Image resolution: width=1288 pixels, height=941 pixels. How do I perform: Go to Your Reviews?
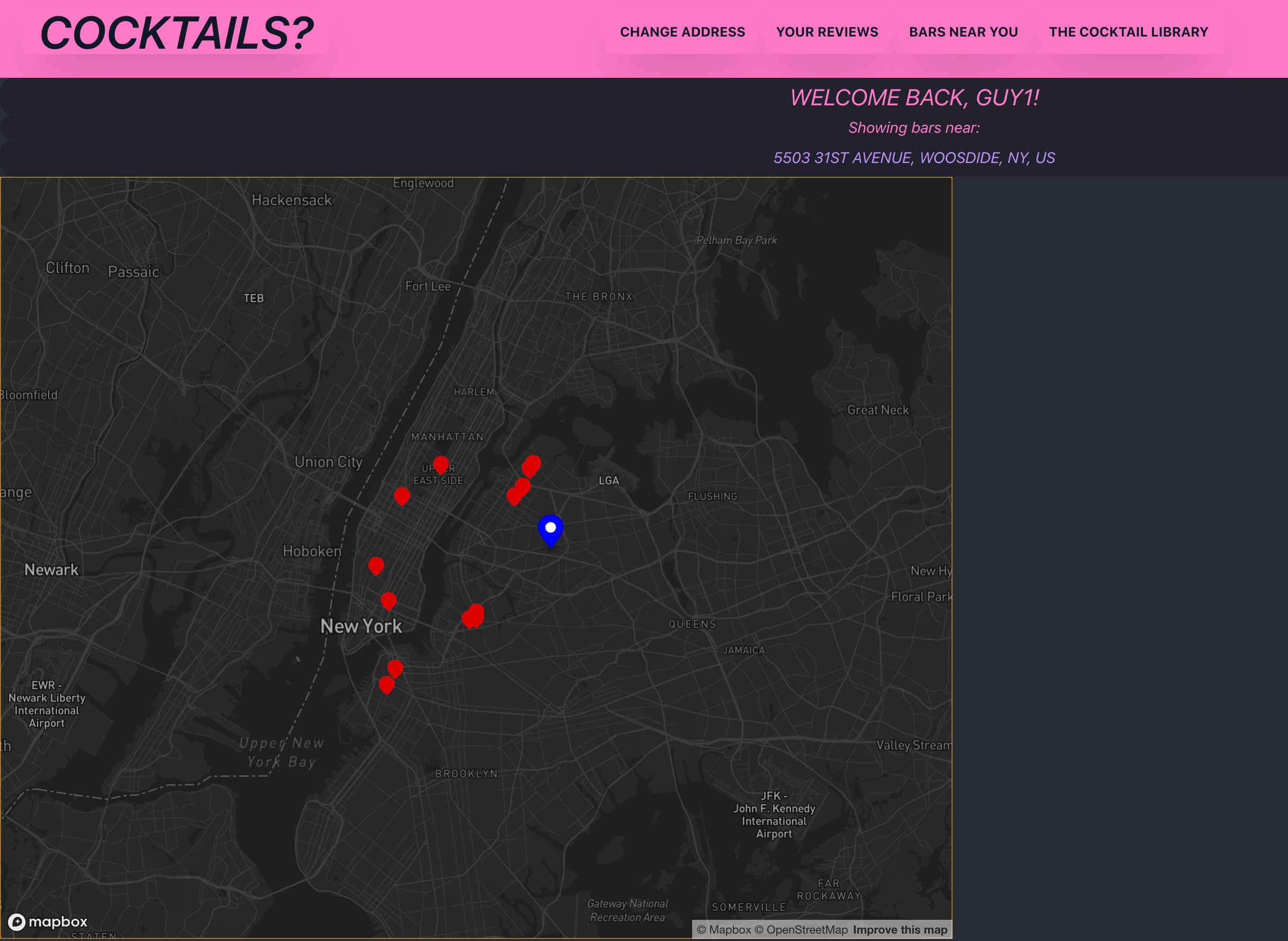click(x=827, y=32)
